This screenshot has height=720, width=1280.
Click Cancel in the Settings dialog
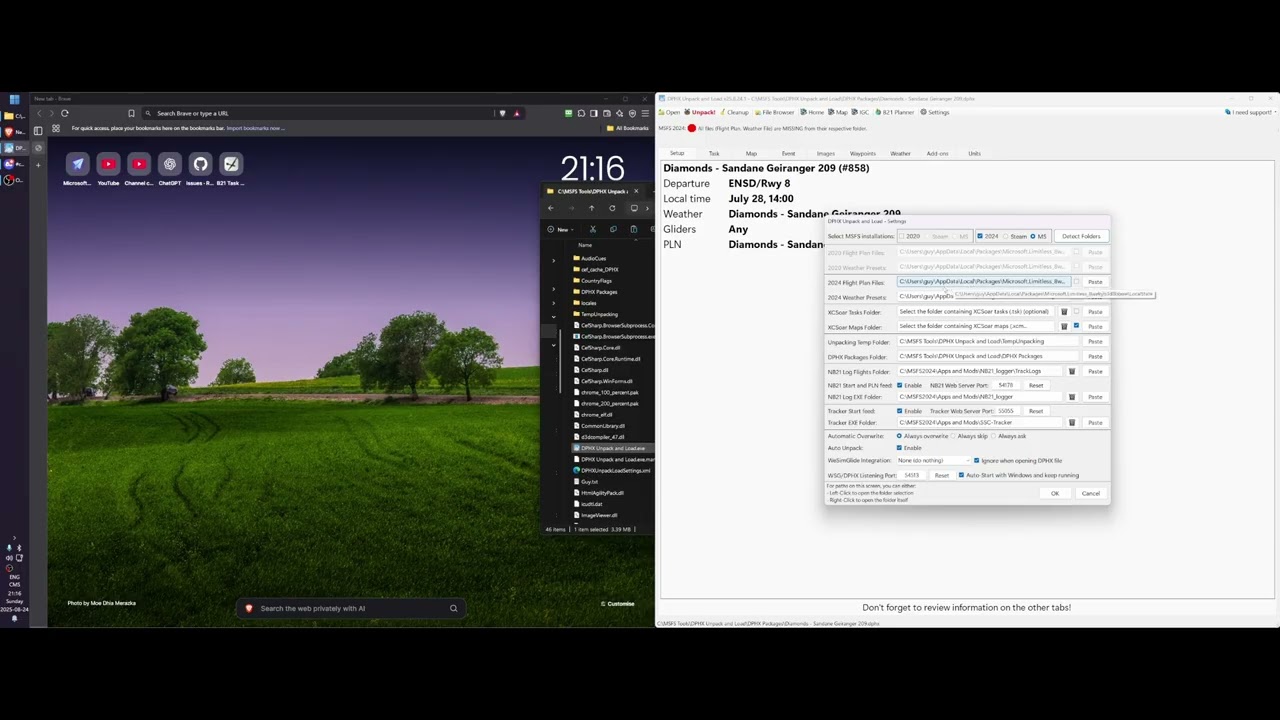click(1091, 493)
